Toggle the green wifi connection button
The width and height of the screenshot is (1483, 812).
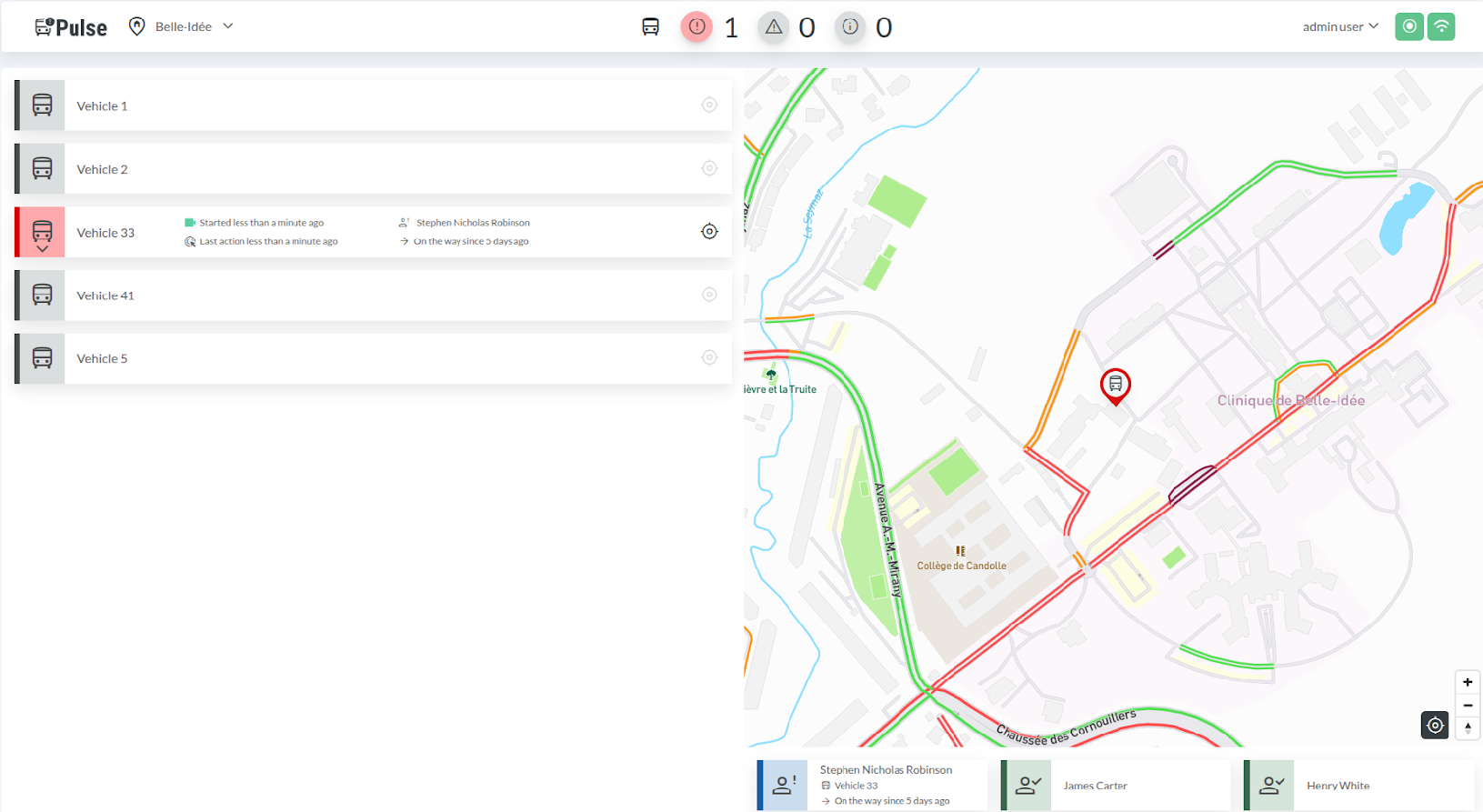tap(1441, 26)
